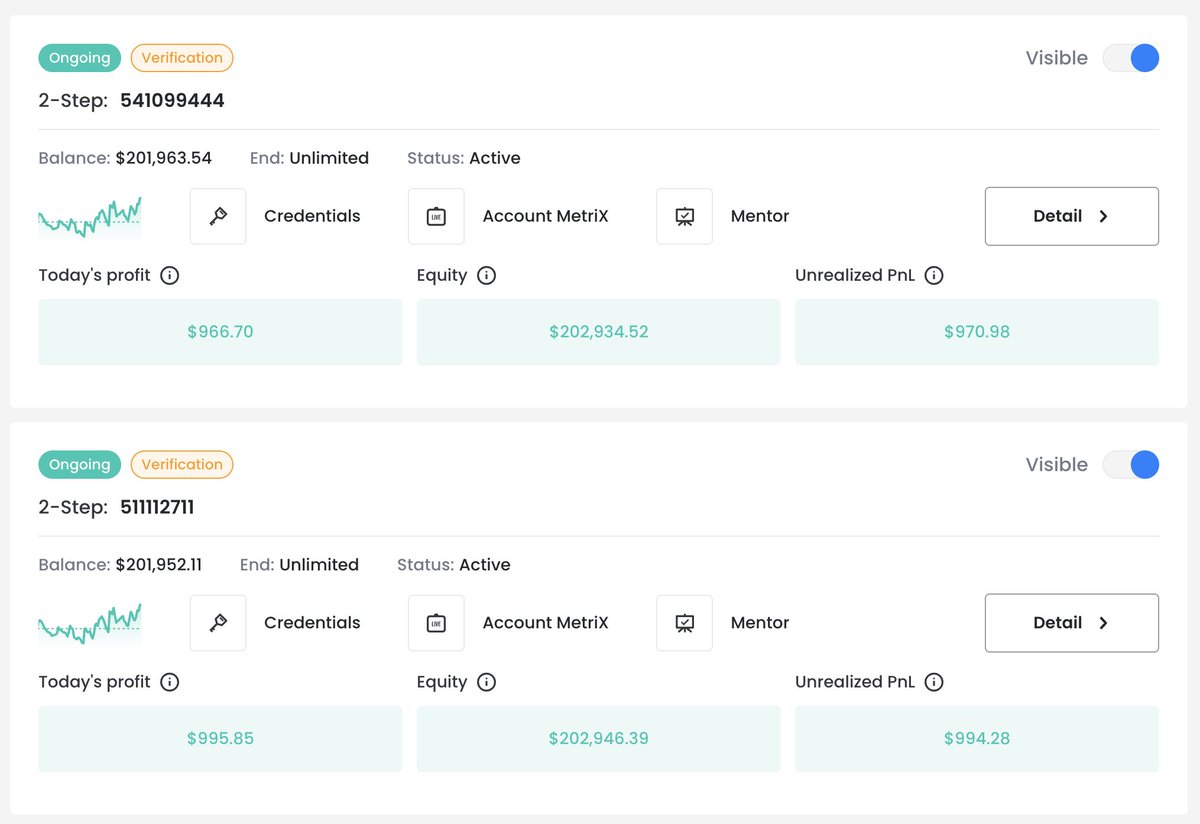The image size is (1200, 824).
Task: Click Unrealized PnL info icon for 511112711
Action: pos(934,682)
